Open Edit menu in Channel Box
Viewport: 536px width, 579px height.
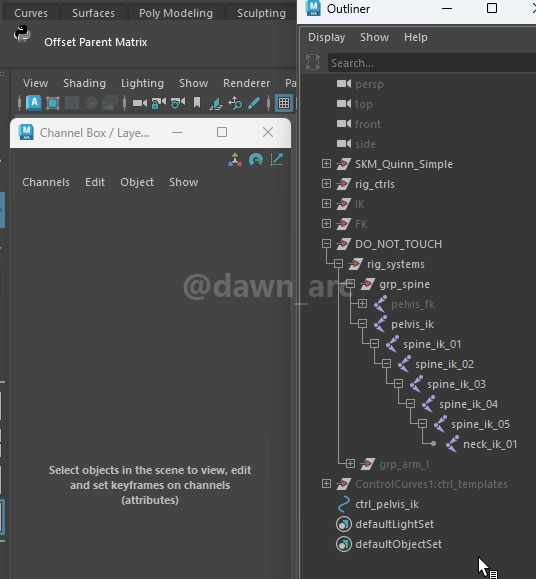tap(95, 182)
